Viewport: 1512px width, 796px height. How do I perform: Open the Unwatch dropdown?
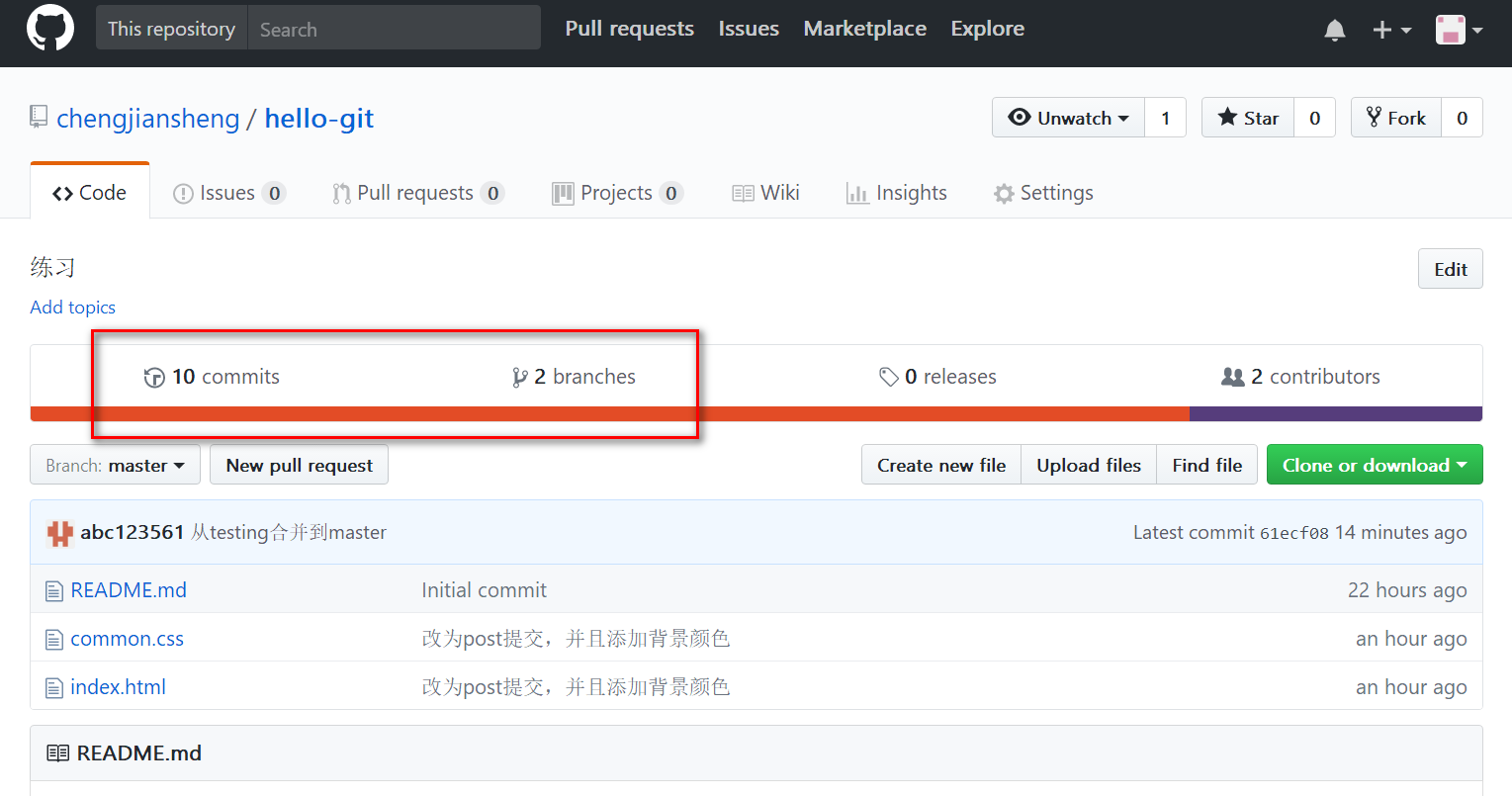[1068, 118]
